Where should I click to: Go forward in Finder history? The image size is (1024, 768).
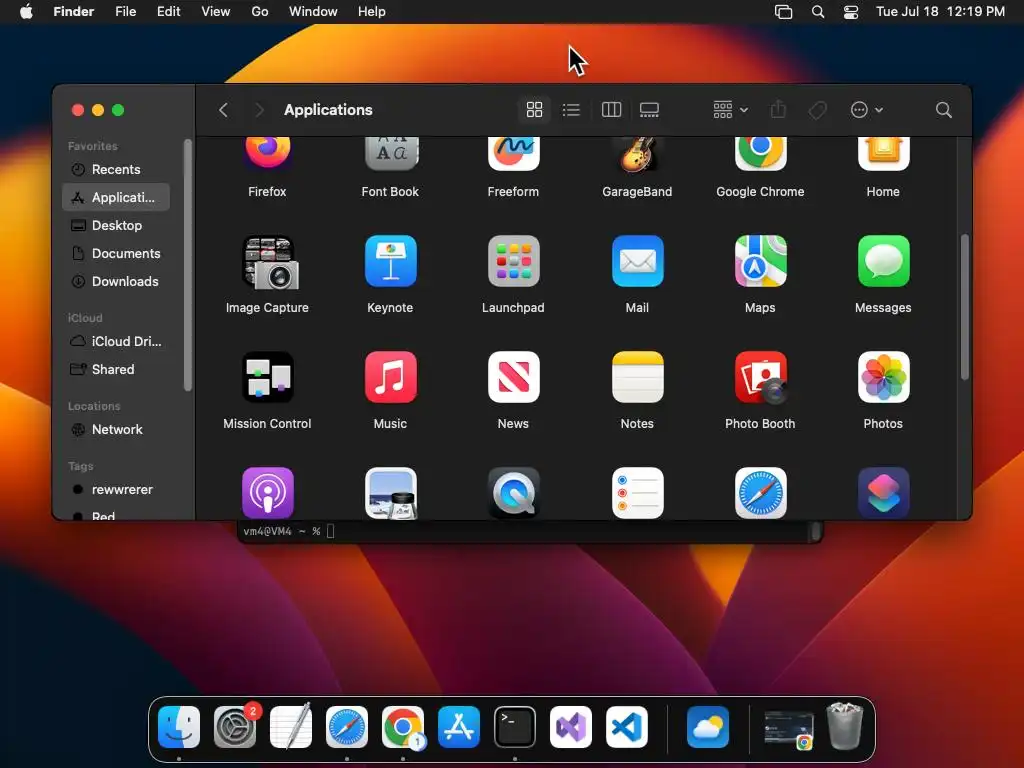pyautogui.click(x=259, y=110)
